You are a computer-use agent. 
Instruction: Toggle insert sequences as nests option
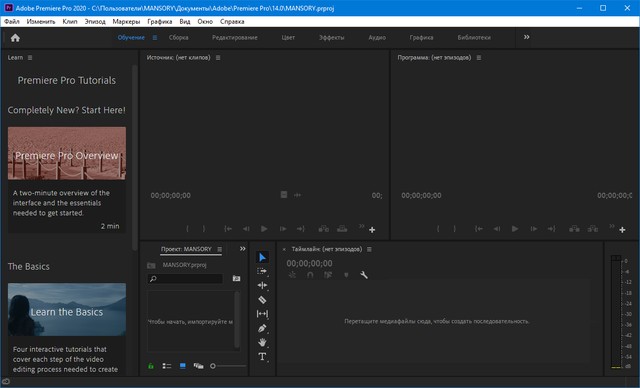pos(292,275)
